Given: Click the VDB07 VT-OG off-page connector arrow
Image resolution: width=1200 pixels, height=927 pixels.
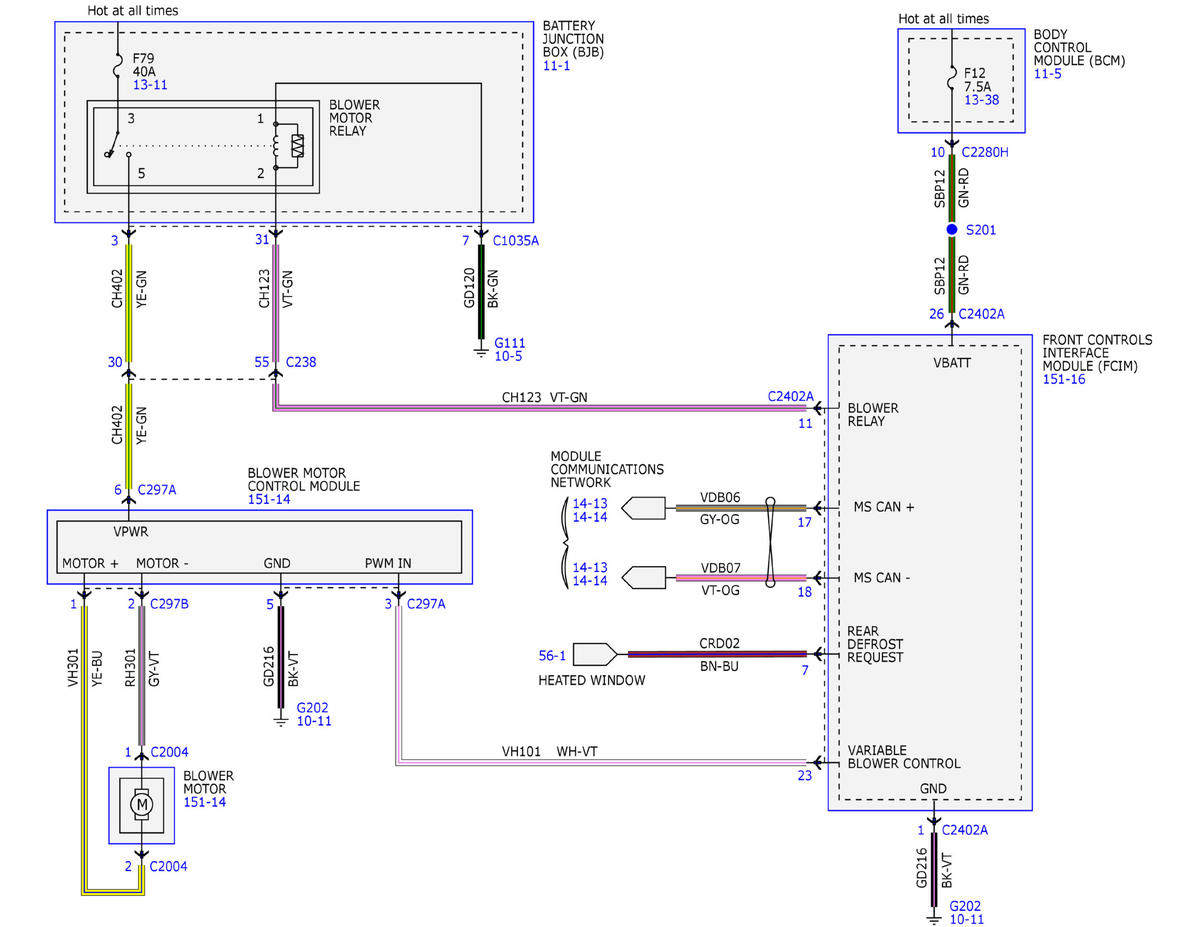Looking at the screenshot, I should 643,578.
